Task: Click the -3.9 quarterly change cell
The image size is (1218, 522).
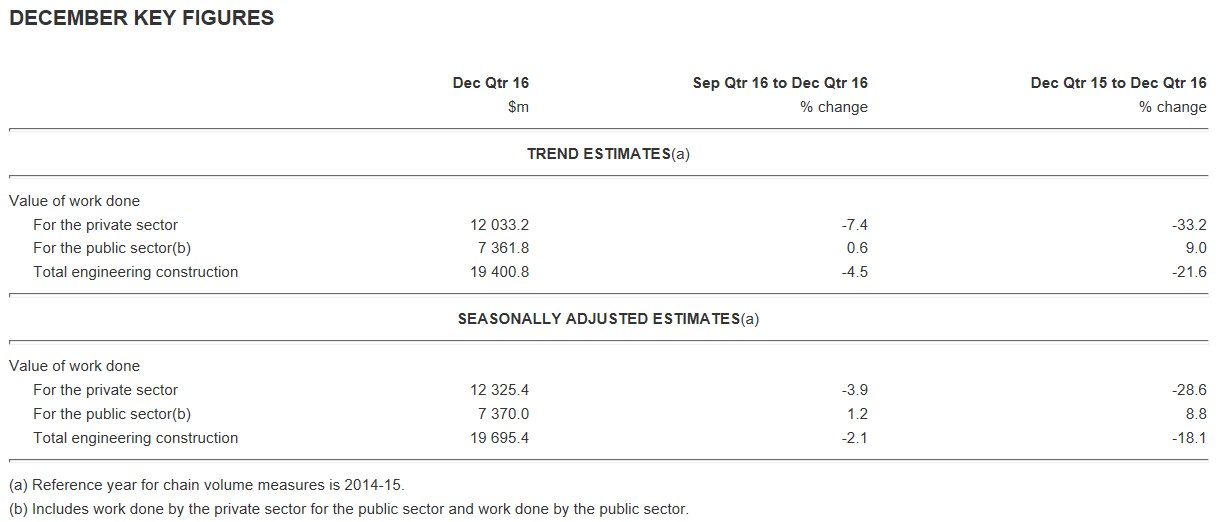Action: coord(855,390)
